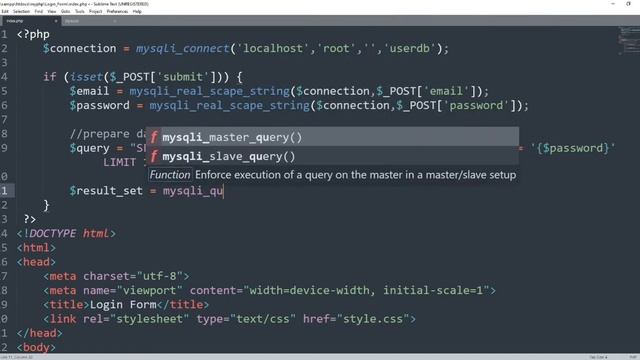Click Tab Size setting in status bar
640x360 pixels.
click(598, 357)
